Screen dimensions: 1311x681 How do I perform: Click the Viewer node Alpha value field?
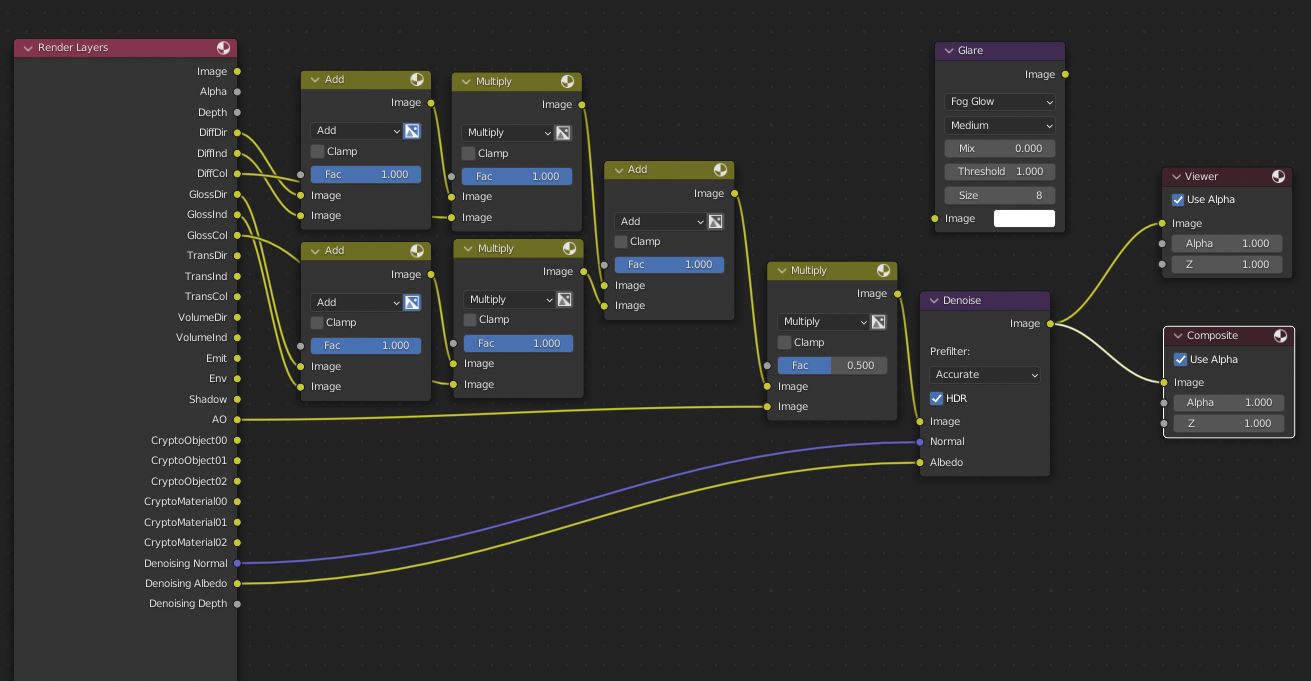pyautogui.click(x=1227, y=243)
